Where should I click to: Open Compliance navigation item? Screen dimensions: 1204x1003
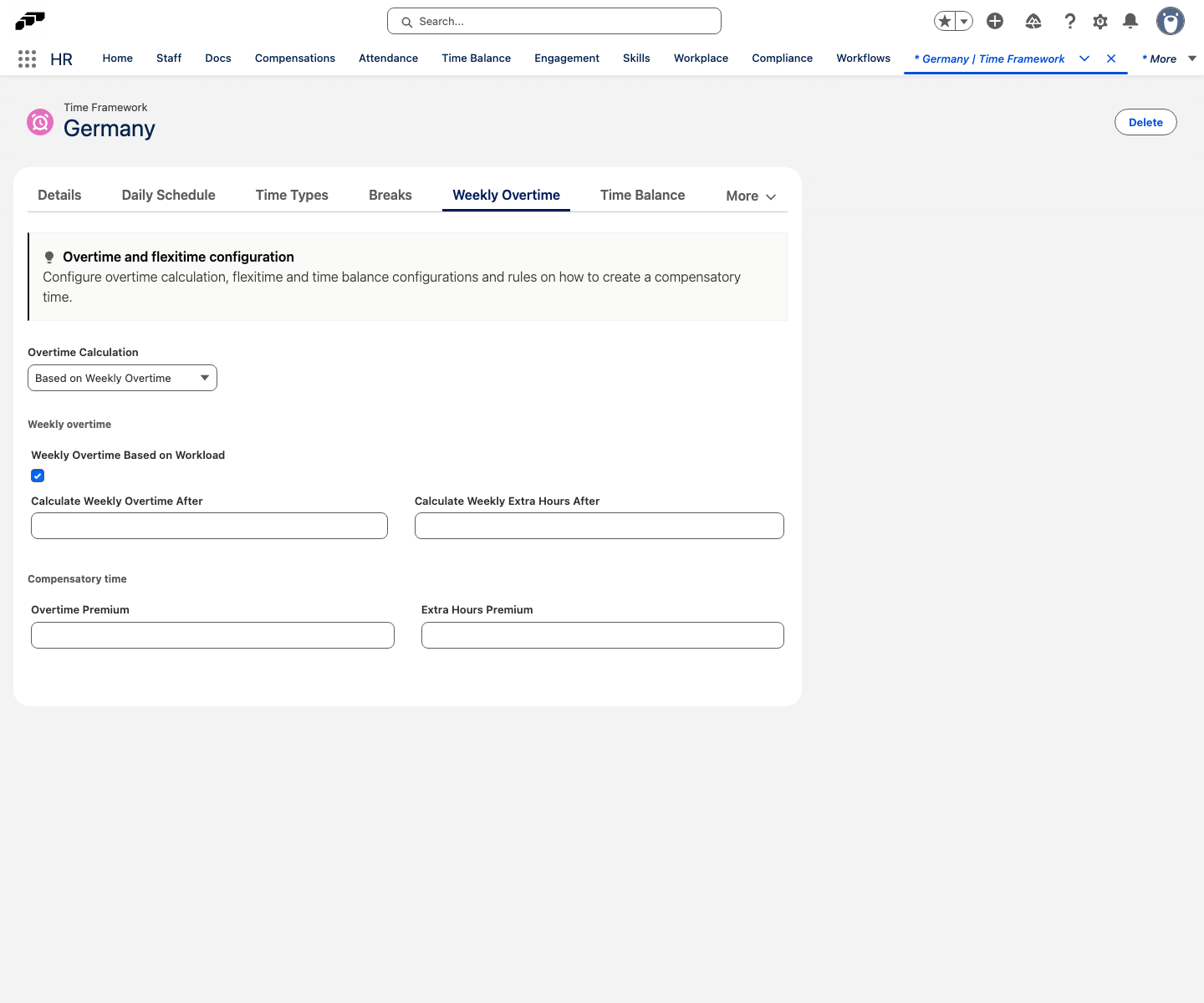pos(783,59)
